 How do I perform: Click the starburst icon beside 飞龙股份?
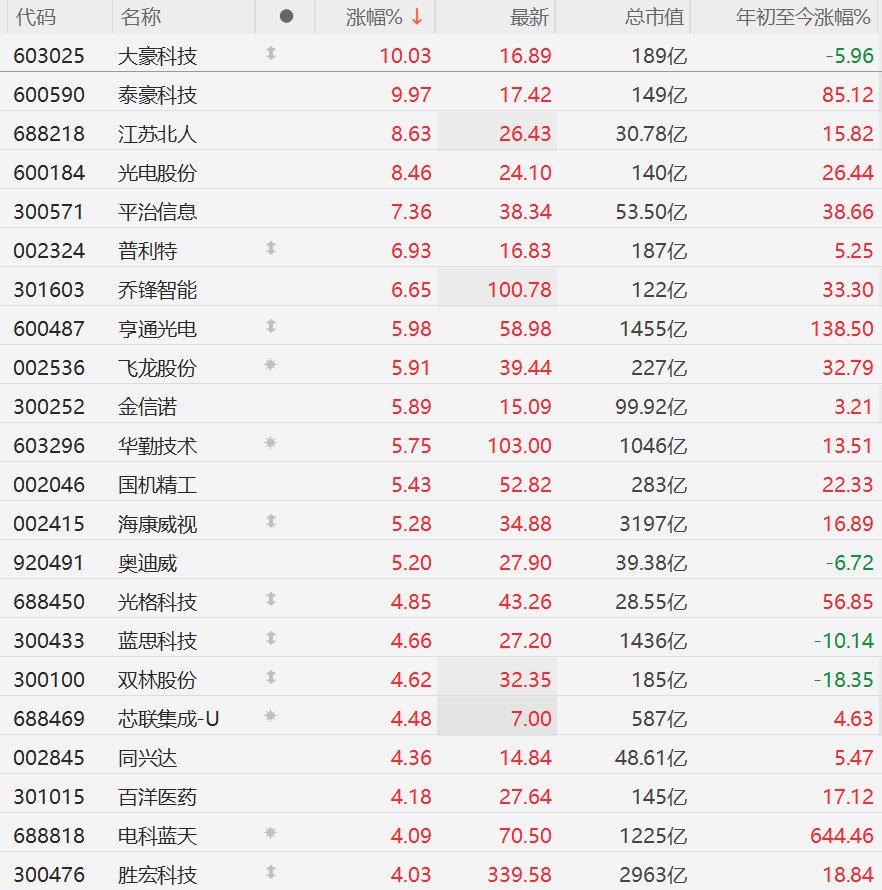[x=270, y=366]
